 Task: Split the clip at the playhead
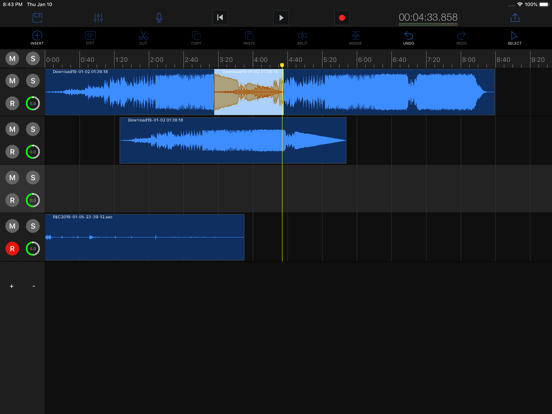click(x=302, y=38)
